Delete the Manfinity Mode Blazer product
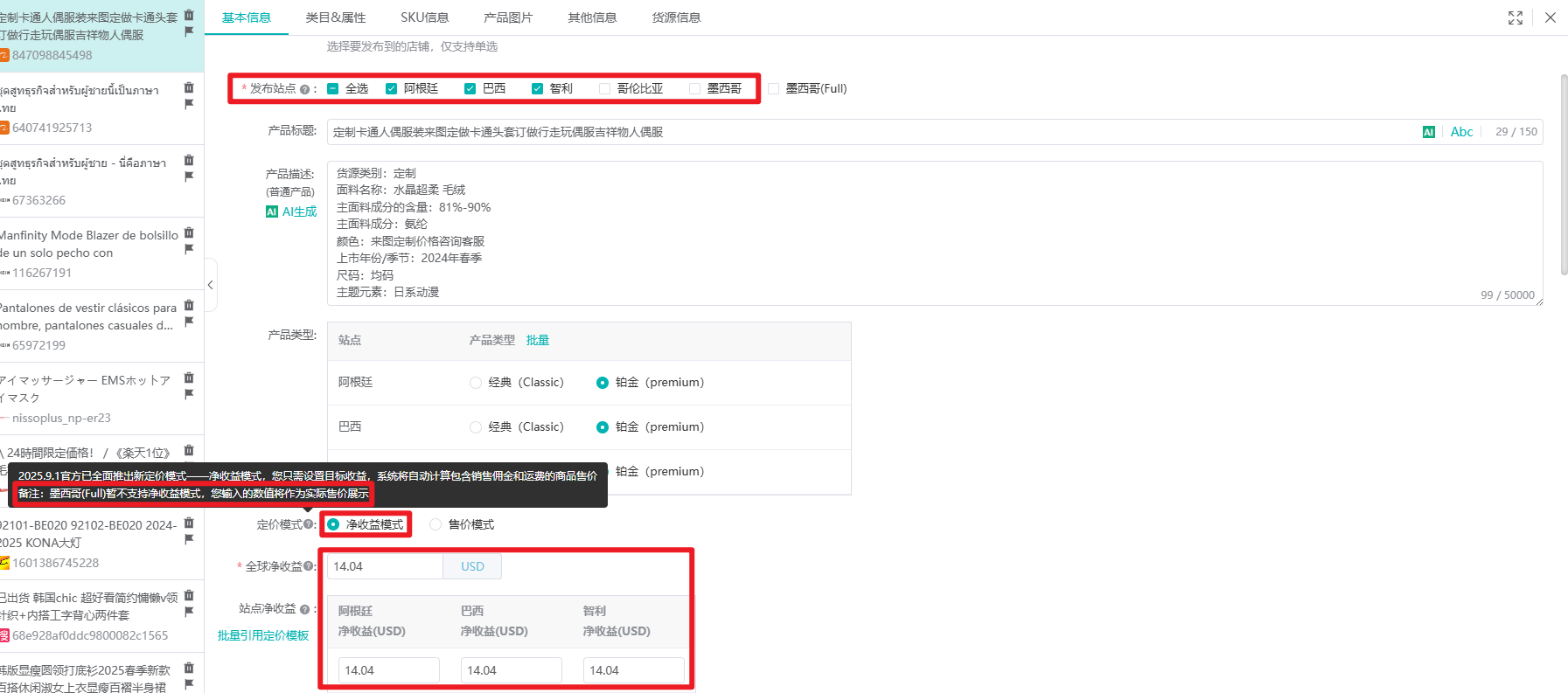This screenshot has height=693, width=1568. (x=189, y=232)
